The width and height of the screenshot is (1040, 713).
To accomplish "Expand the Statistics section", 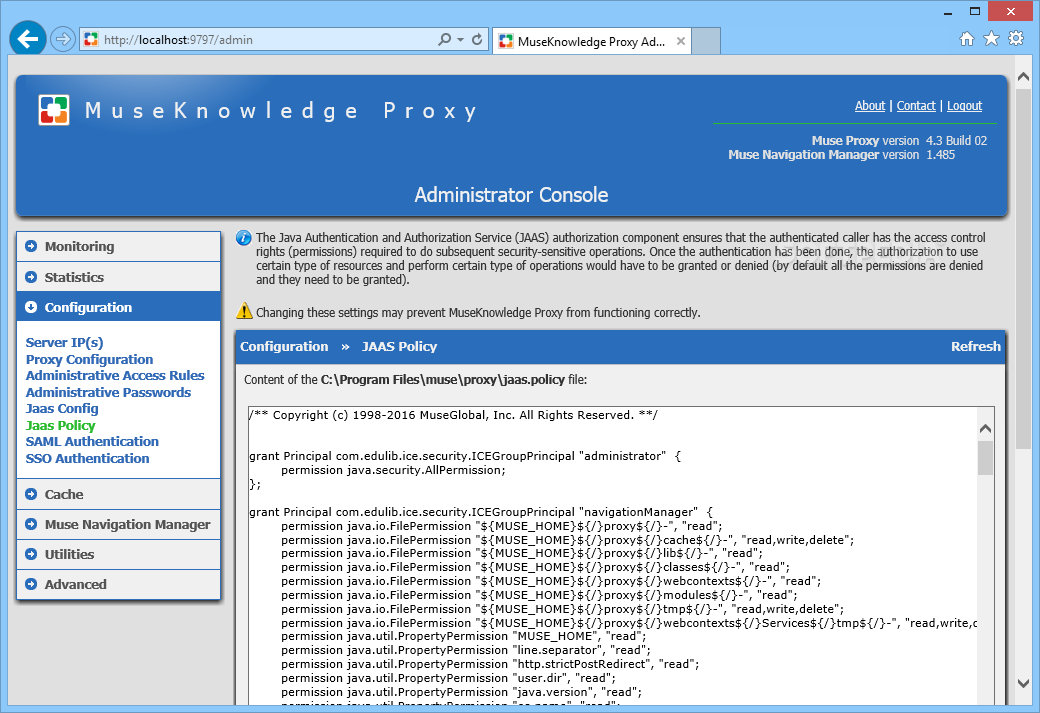I will (x=119, y=277).
